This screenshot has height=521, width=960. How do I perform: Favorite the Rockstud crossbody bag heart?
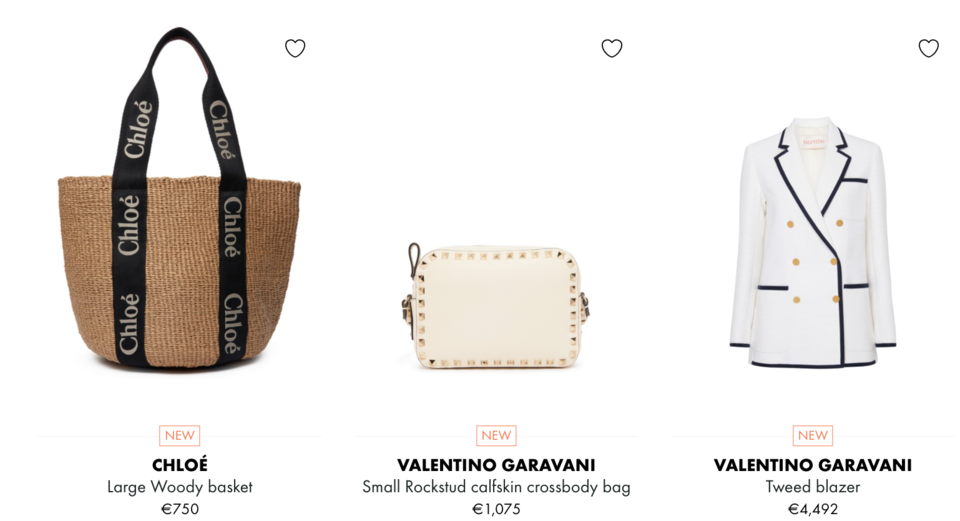(x=612, y=48)
